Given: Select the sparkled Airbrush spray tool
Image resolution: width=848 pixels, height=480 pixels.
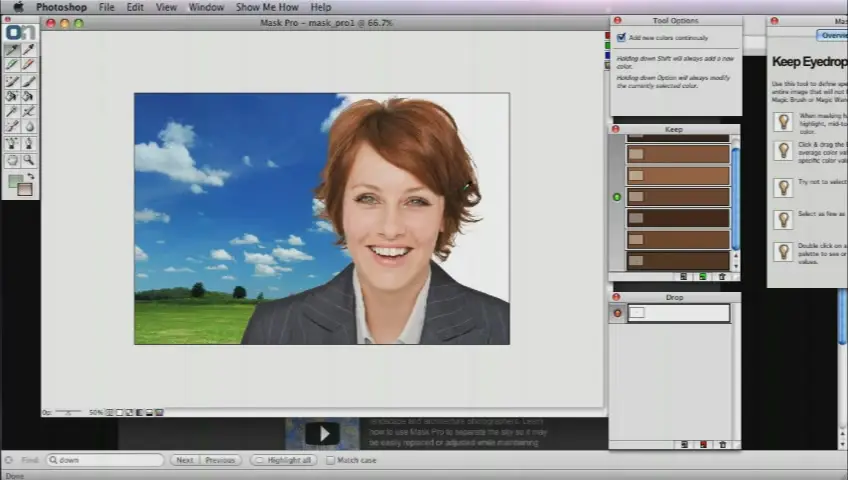Looking at the screenshot, I should (12, 143).
